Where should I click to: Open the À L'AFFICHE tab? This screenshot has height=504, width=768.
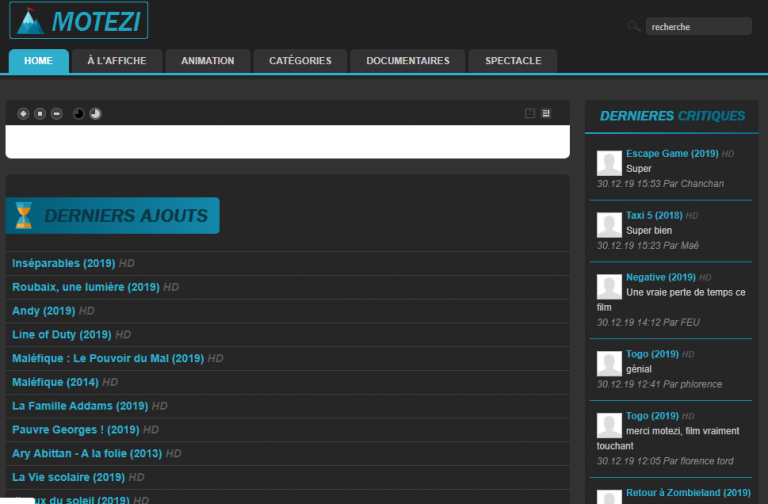point(116,61)
